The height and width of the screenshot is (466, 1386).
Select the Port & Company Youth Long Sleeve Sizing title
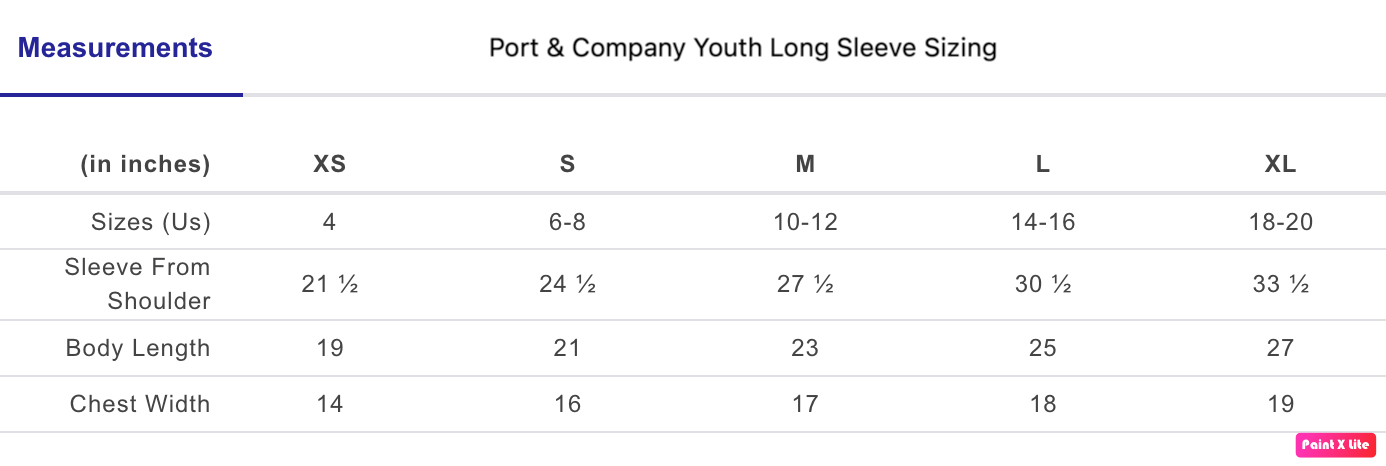pyautogui.click(x=742, y=48)
